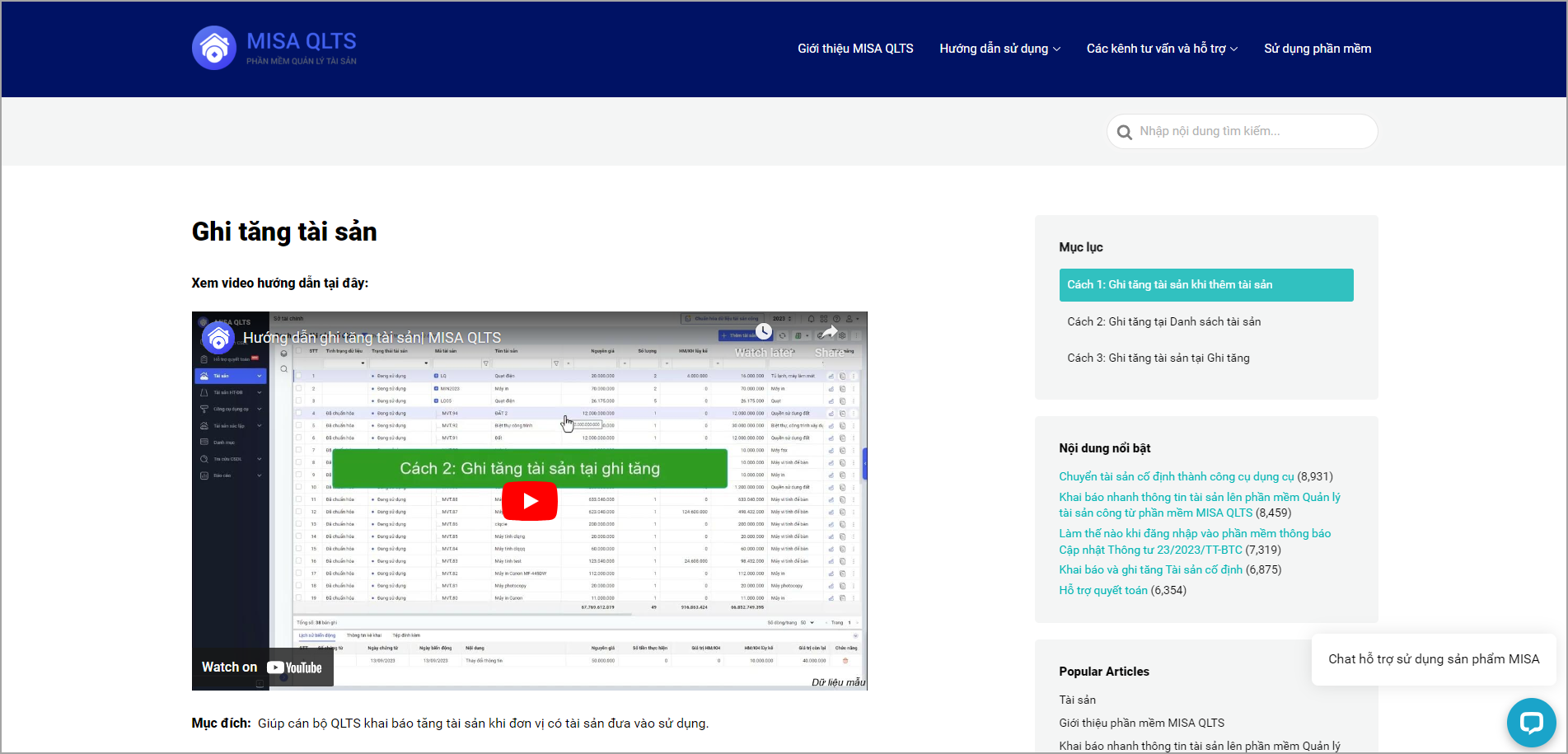Open Chuyển tài sản cố định article link
The height and width of the screenshot is (754, 1568).
1176,476
